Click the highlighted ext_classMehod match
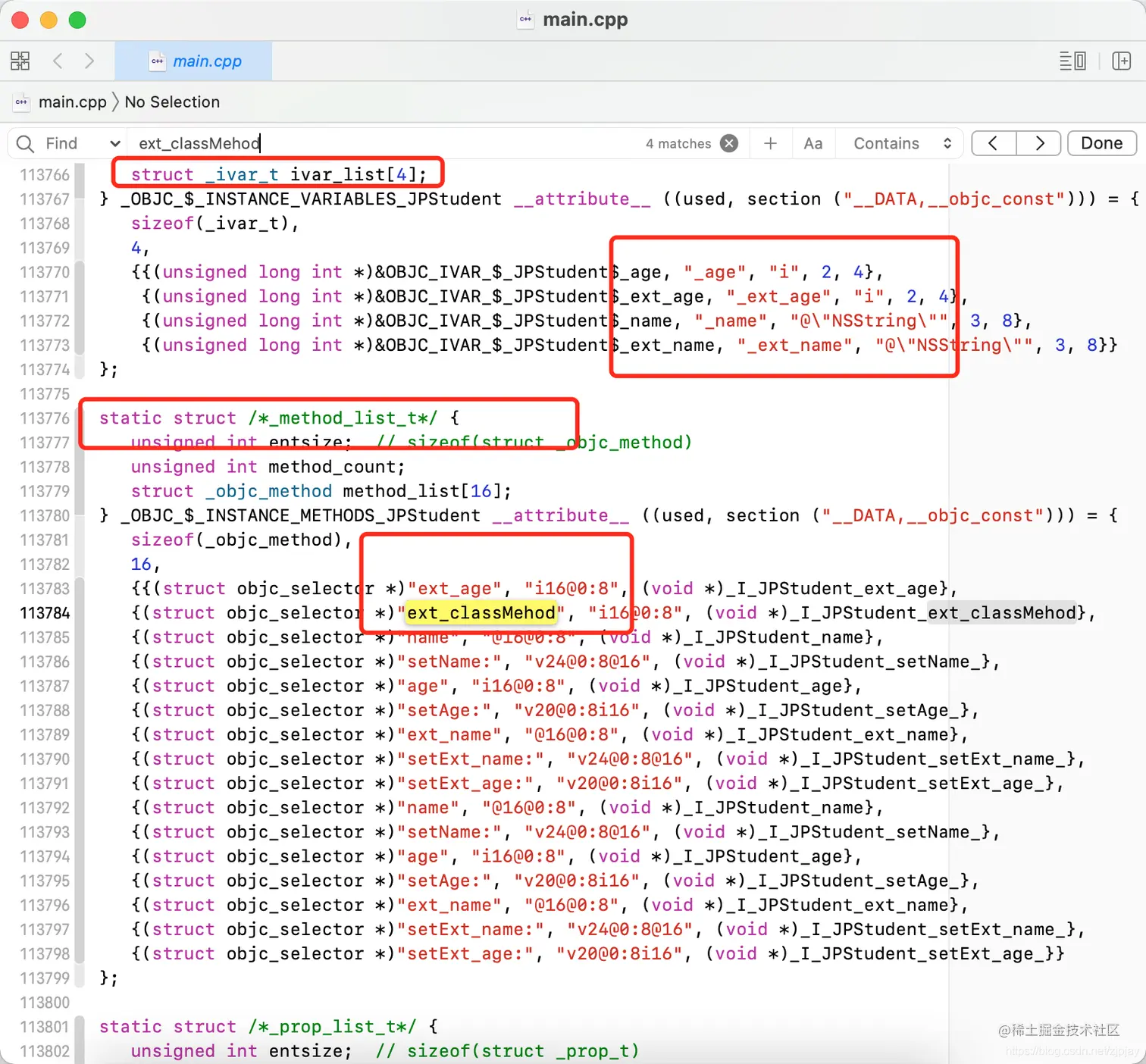The height and width of the screenshot is (1064, 1146). coord(481,612)
